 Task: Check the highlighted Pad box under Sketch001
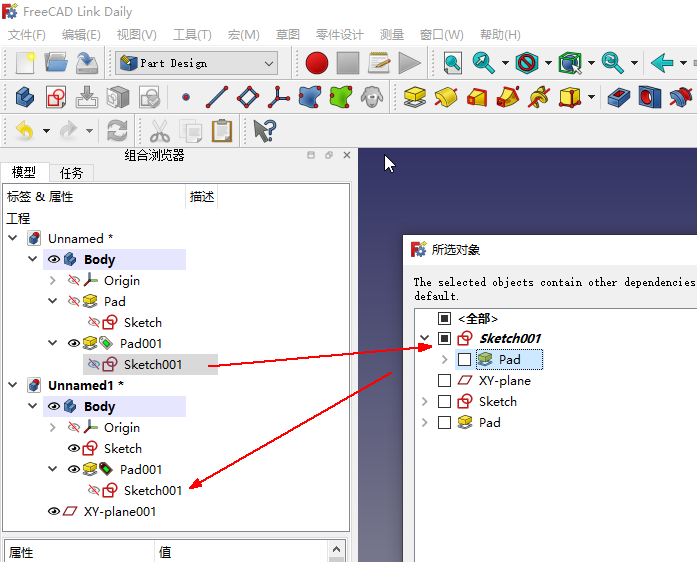464,359
